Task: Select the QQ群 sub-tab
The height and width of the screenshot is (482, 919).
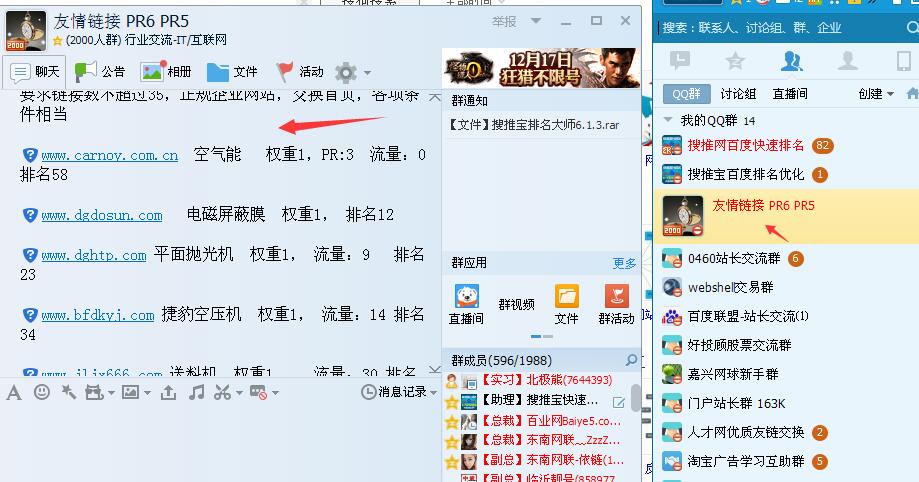Action: click(x=686, y=94)
